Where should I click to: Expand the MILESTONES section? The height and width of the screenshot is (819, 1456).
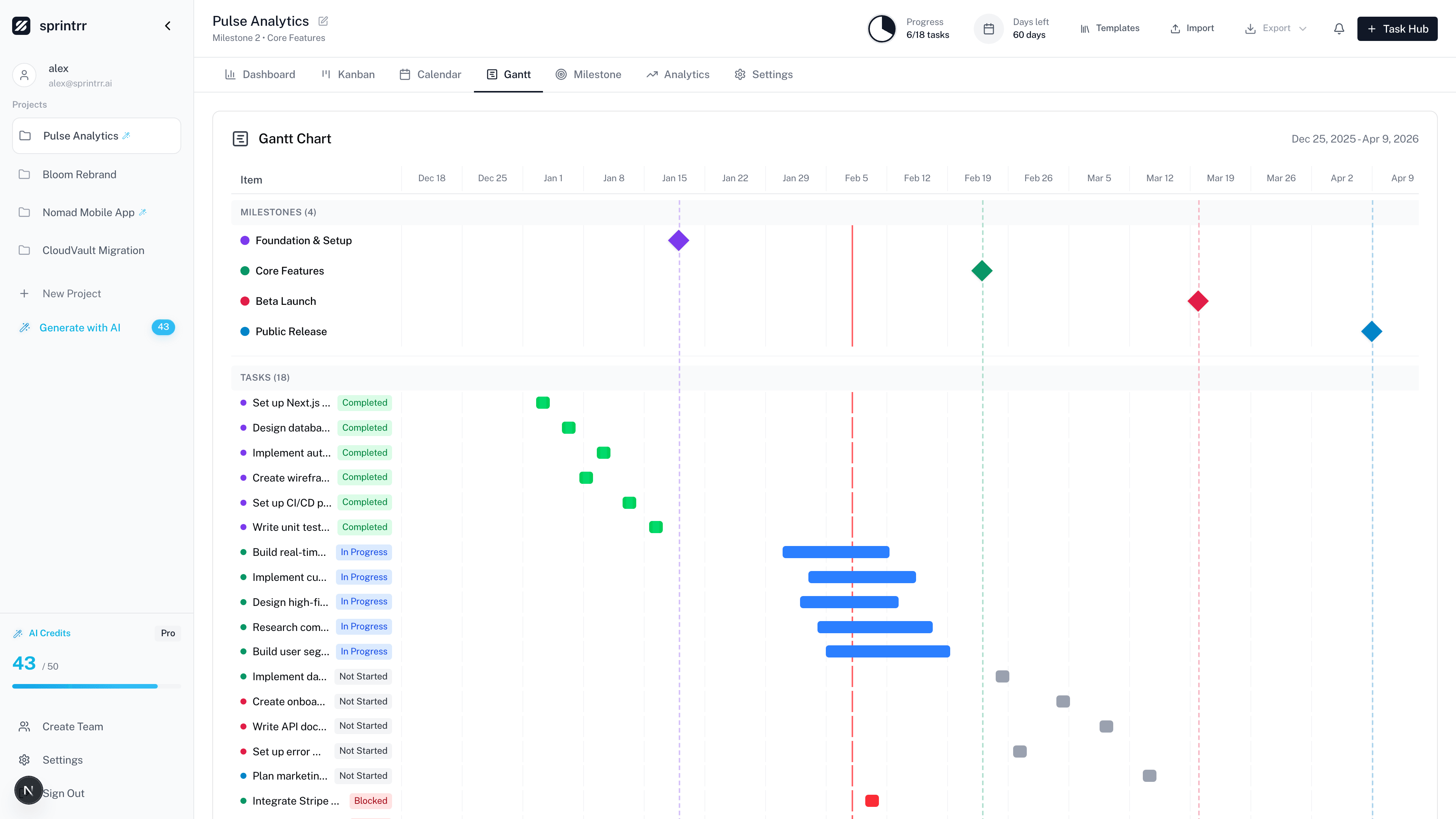tap(278, 212)
